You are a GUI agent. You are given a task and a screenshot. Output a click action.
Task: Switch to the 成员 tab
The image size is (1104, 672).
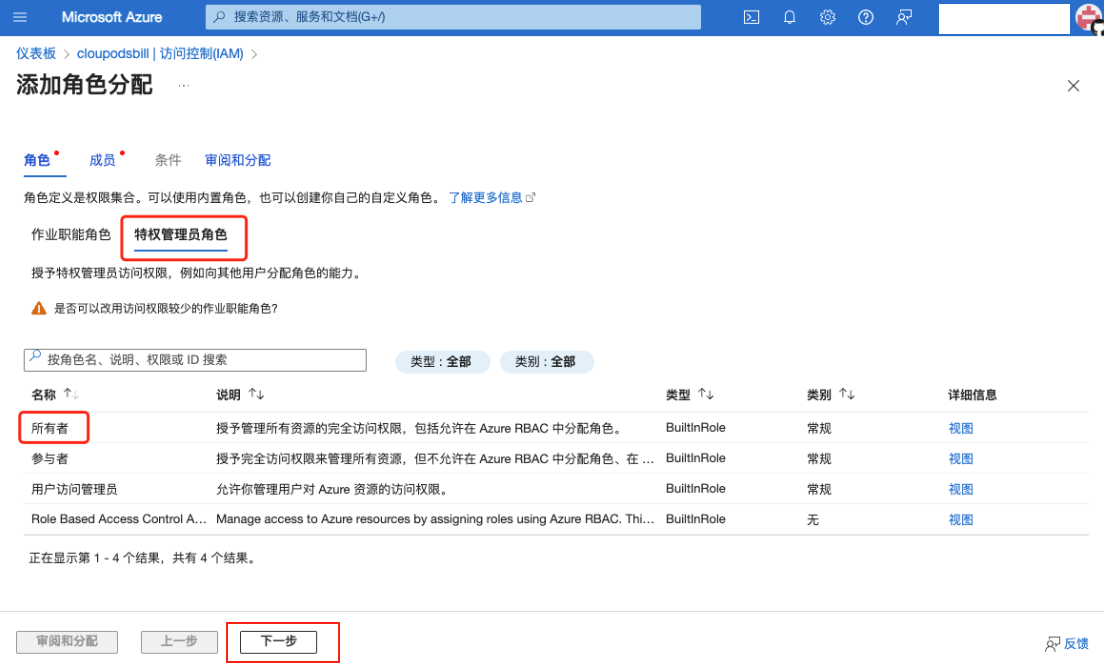point(102,160)
